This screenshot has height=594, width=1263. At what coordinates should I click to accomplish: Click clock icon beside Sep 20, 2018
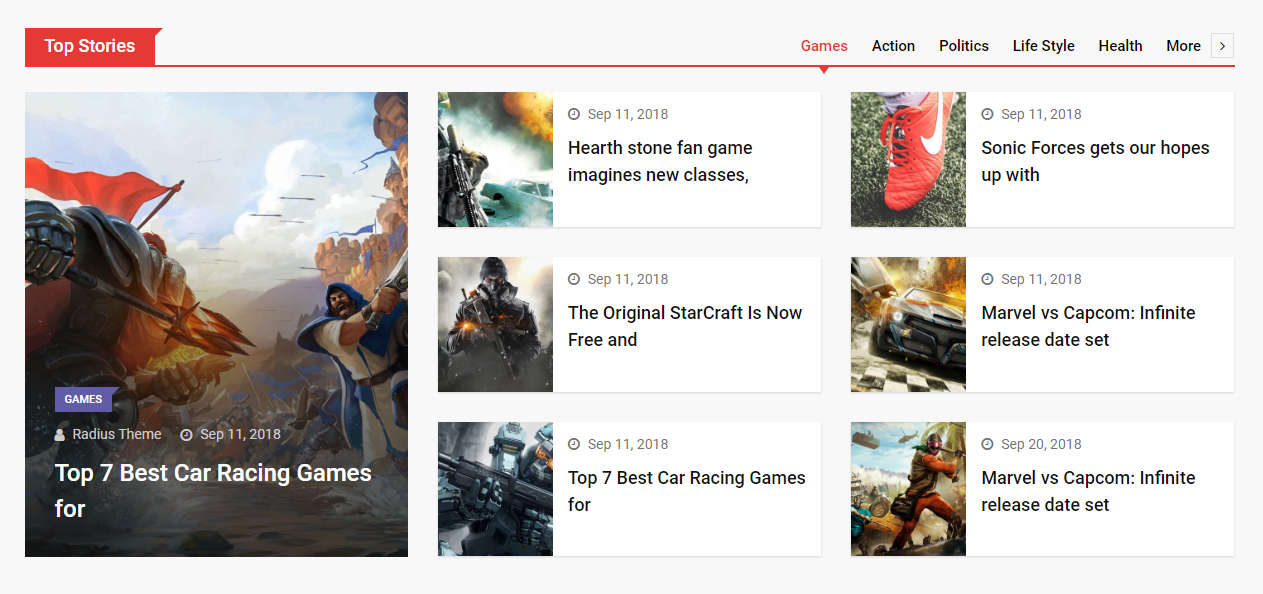tap(987, 444)
